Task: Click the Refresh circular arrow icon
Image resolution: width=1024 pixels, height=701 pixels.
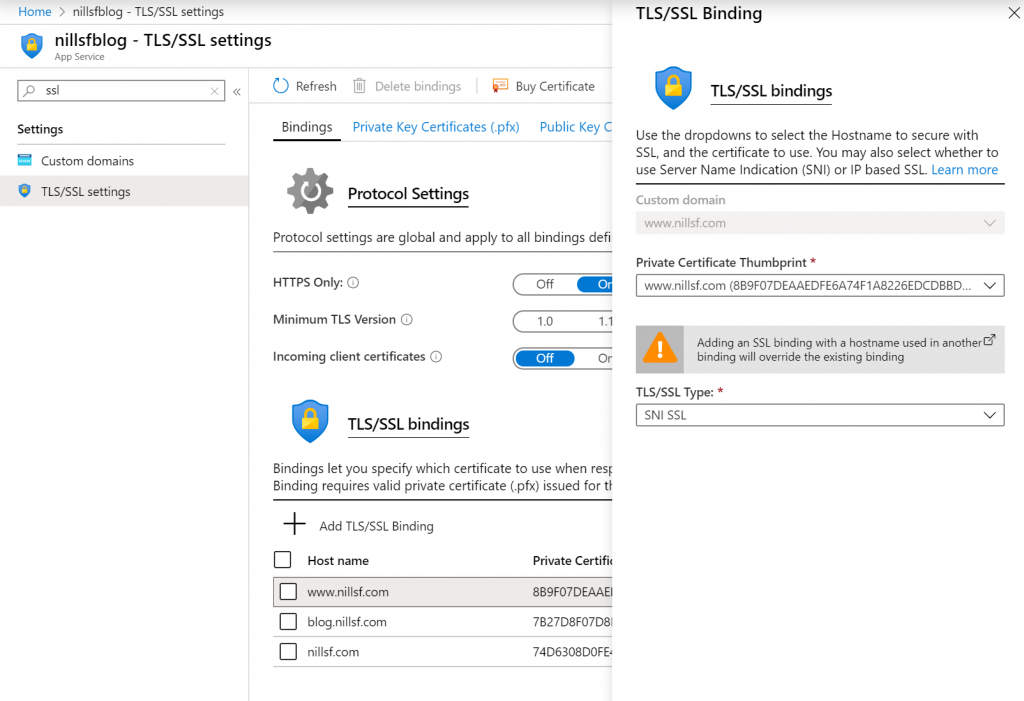Action: click(281, 86)
